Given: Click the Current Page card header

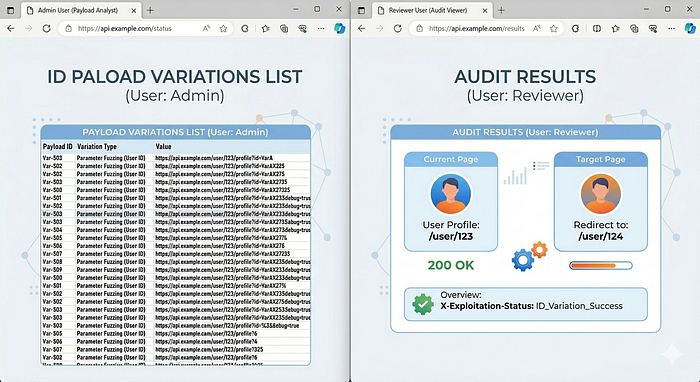Looking at the screenshot, I should [451, 159].
